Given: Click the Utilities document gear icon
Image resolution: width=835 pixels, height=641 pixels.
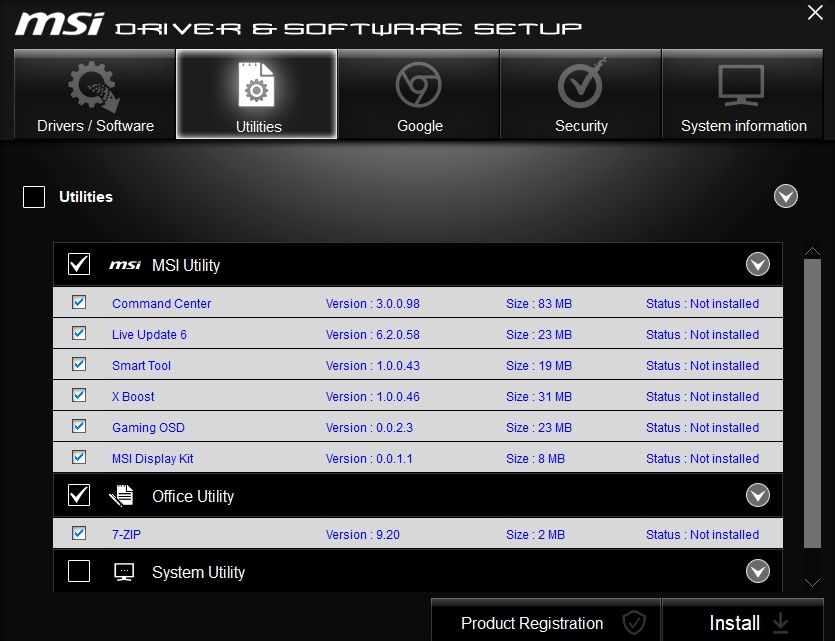Looking at the screenshot, I should pyautogui.click(x=256, y=85).
